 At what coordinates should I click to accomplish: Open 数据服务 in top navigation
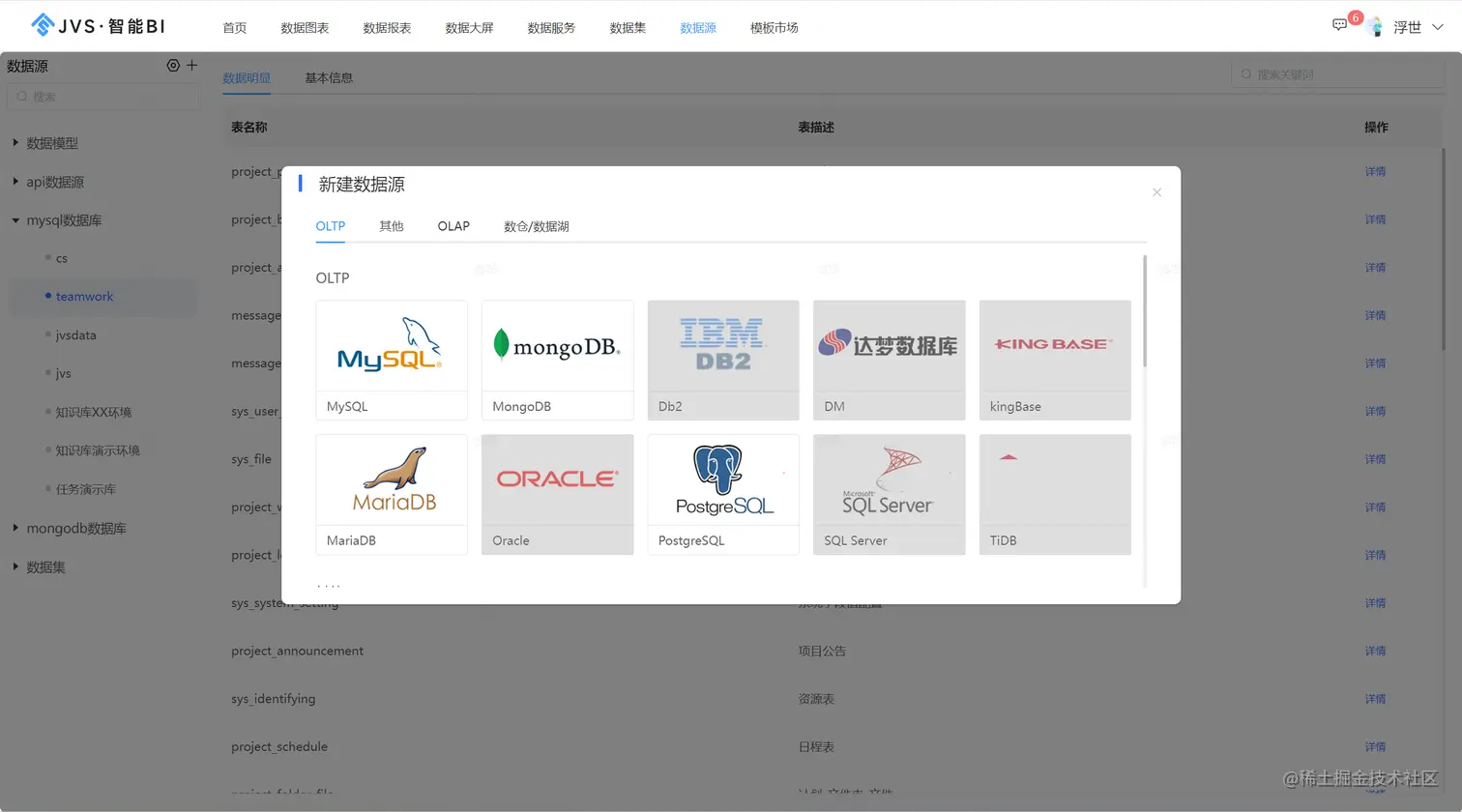[x=551, y=28]
